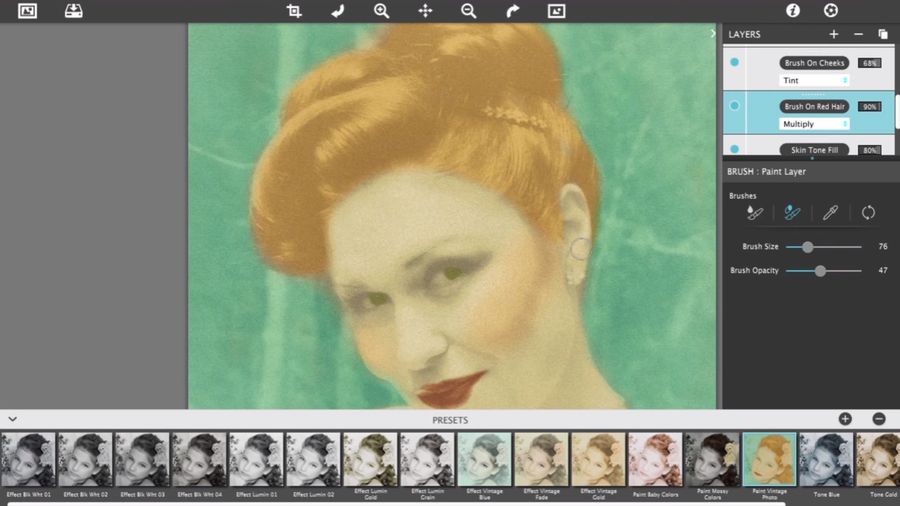Open the Multiply blend mode dropdown
This screenshot has height=506, width=900.
tap(814, 124)
